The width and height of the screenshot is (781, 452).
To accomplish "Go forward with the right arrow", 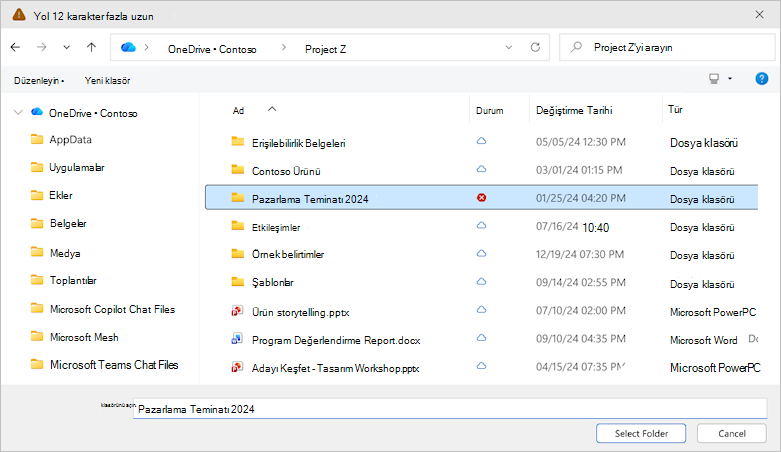I will 42,47.
